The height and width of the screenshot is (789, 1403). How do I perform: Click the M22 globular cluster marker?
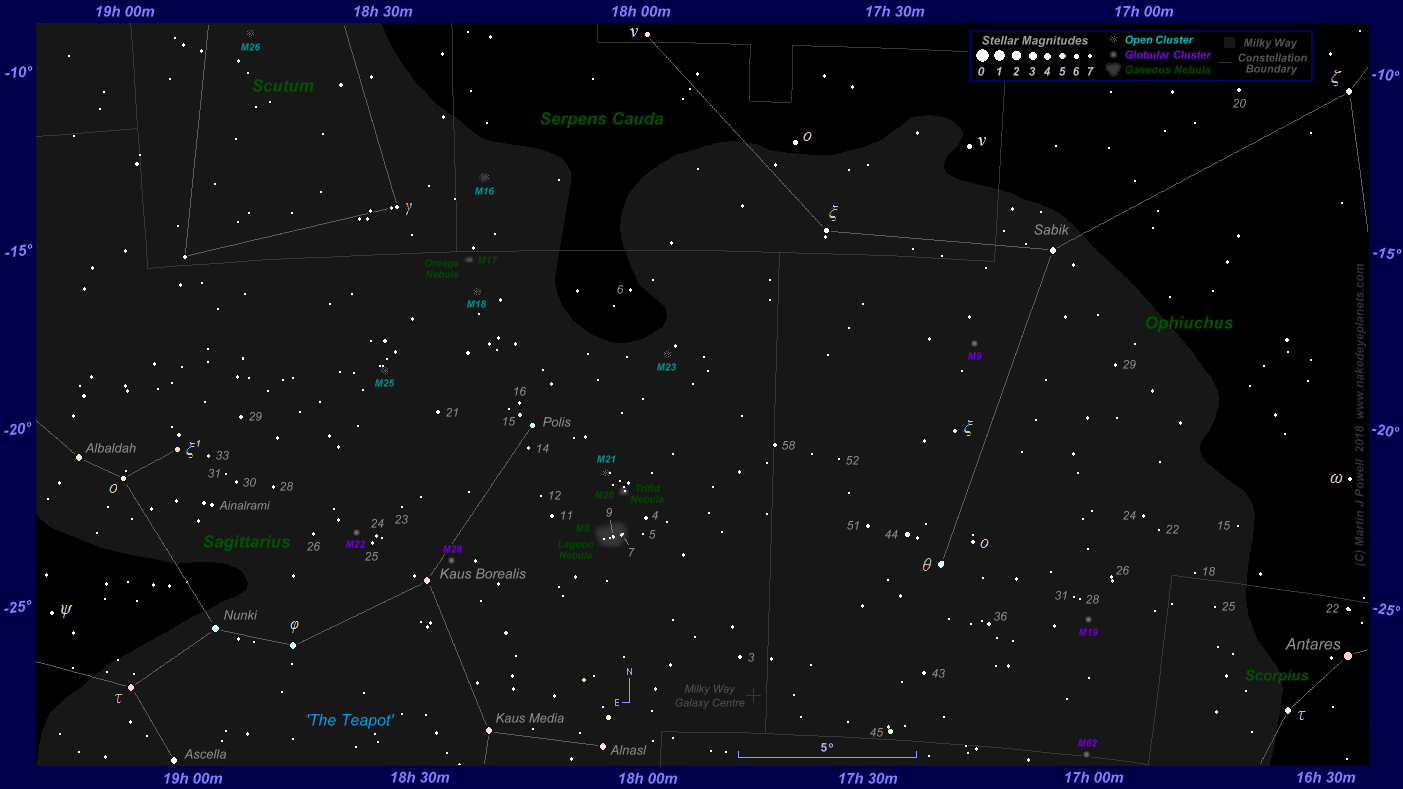tap(356, 533)
